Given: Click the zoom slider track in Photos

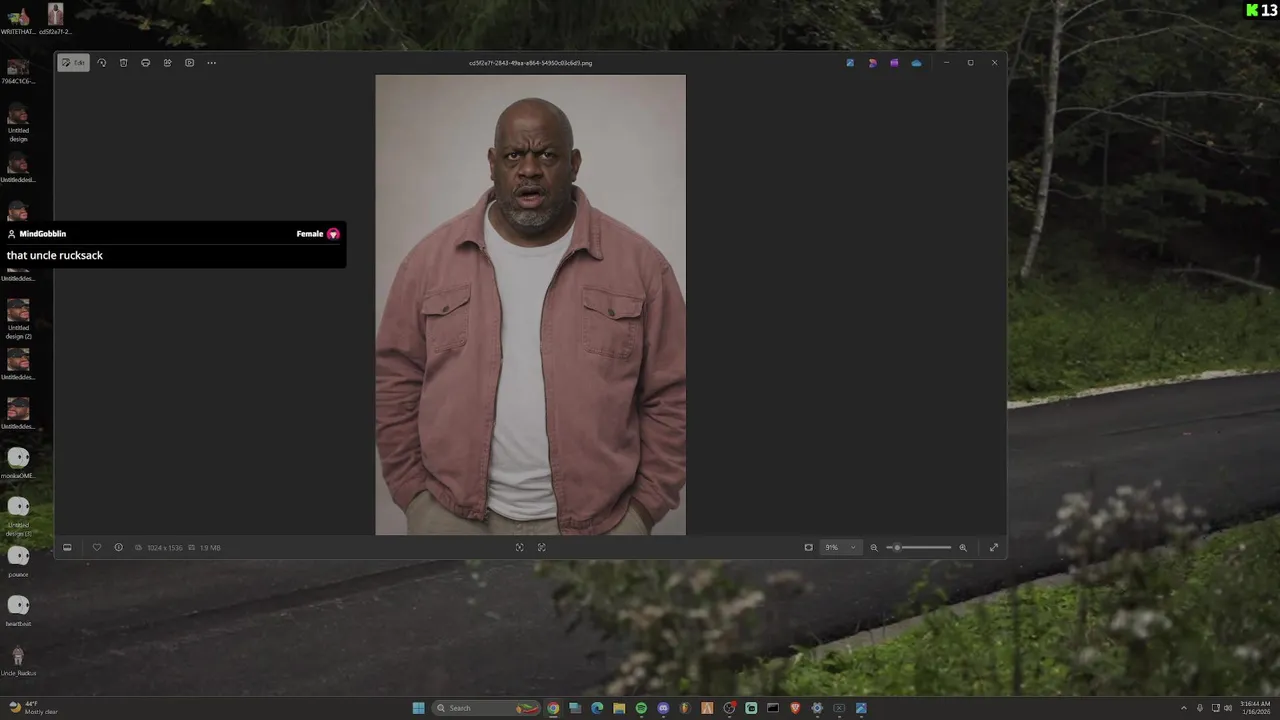Looking at the screenshot, I should [919, 547].
